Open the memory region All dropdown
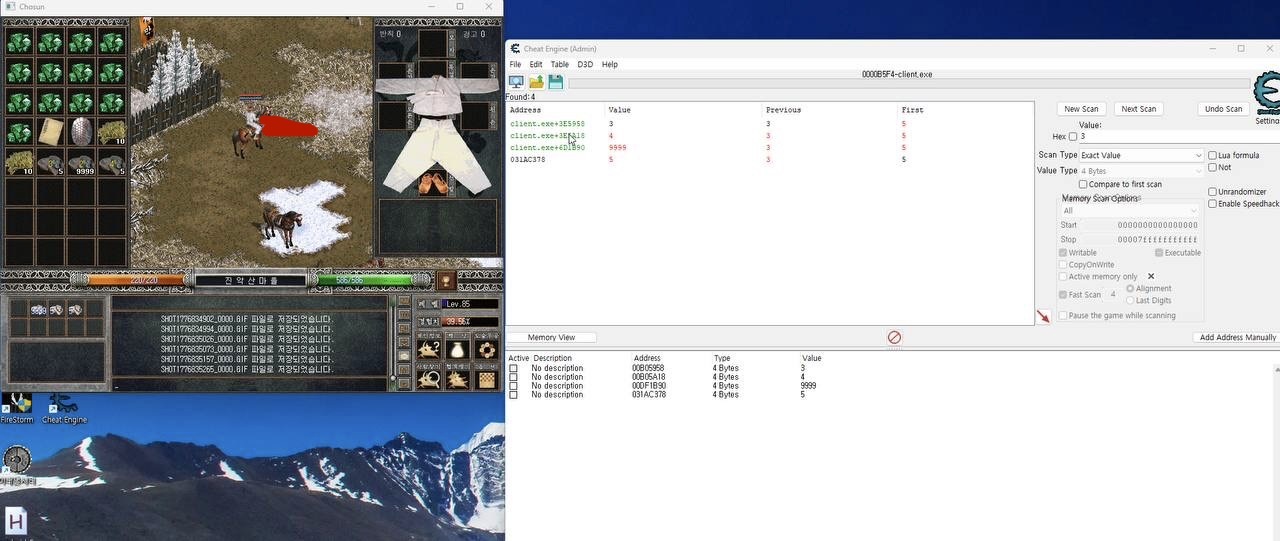The width and height of the screenshot is (1280, 541). click(x=1129, y=211)
